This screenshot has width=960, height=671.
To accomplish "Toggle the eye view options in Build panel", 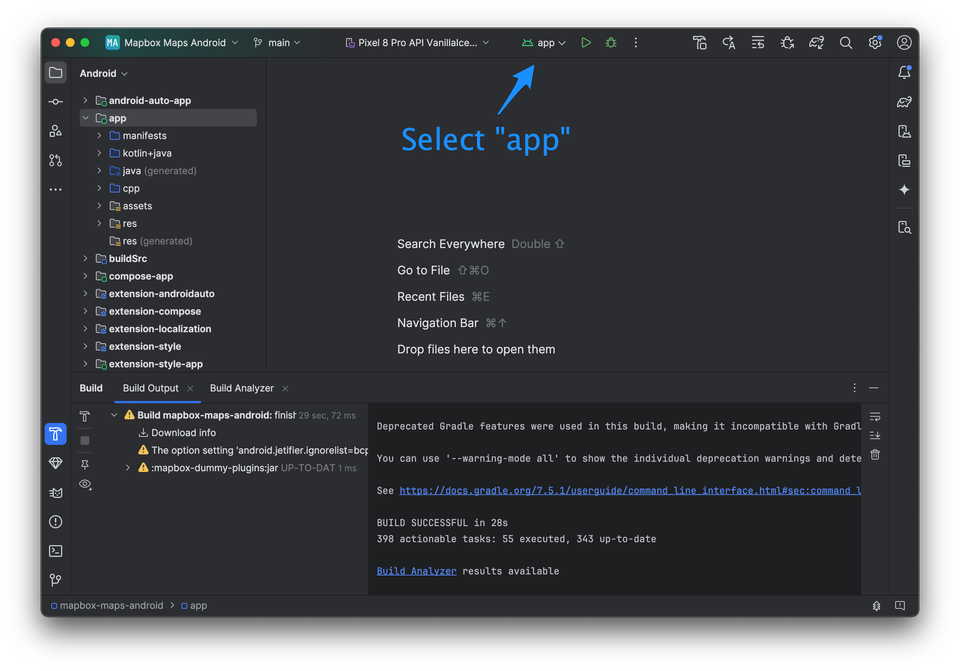I will [85, 484].
